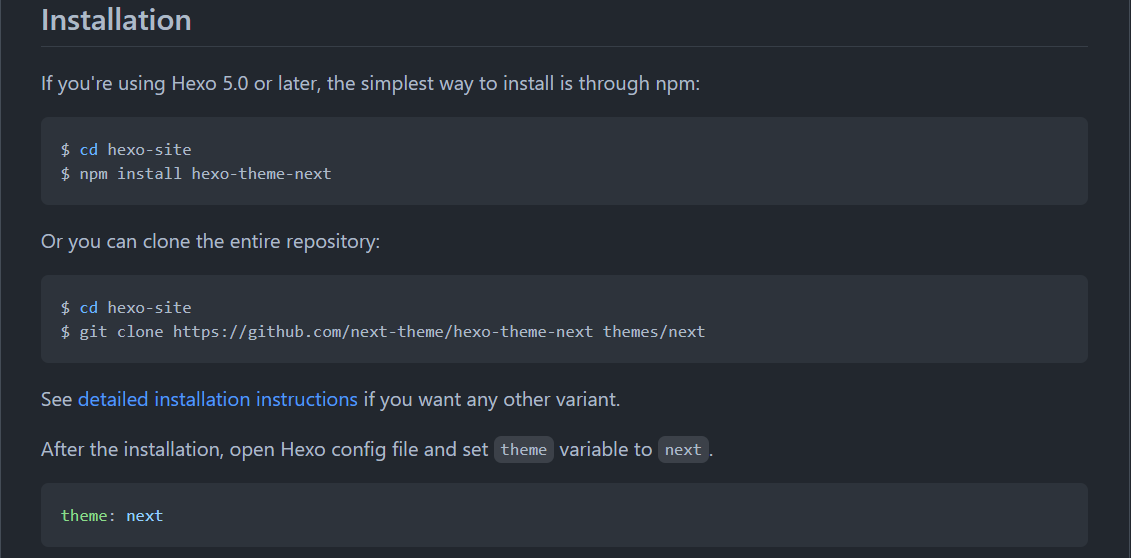This screenshot has width=1131, height=558.
Task: Click the dollar prompt before git clone
Action: pos(66,332)
